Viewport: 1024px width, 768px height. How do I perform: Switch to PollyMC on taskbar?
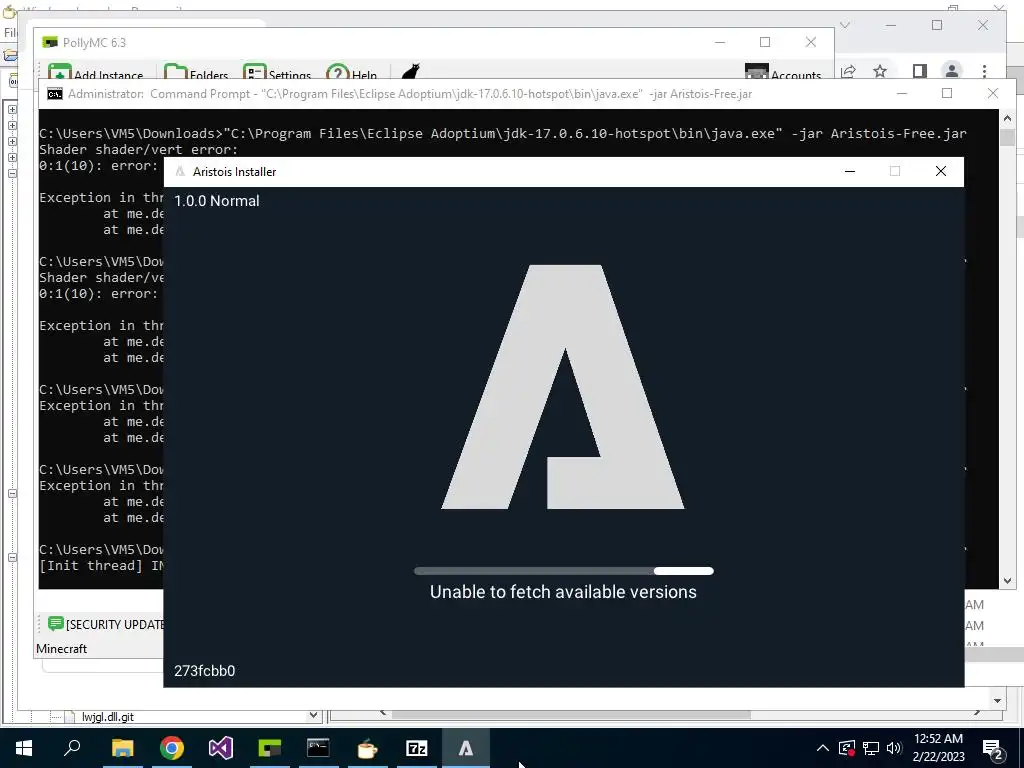coord(270,748)
